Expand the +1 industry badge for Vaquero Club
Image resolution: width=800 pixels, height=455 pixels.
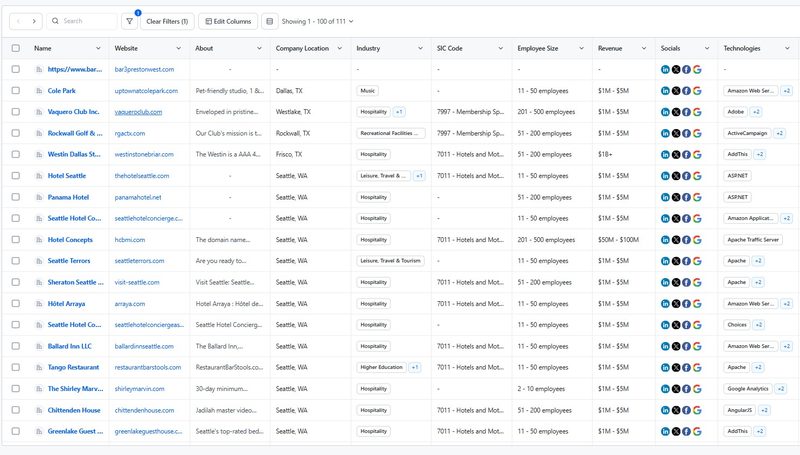(x=399, y=112)
